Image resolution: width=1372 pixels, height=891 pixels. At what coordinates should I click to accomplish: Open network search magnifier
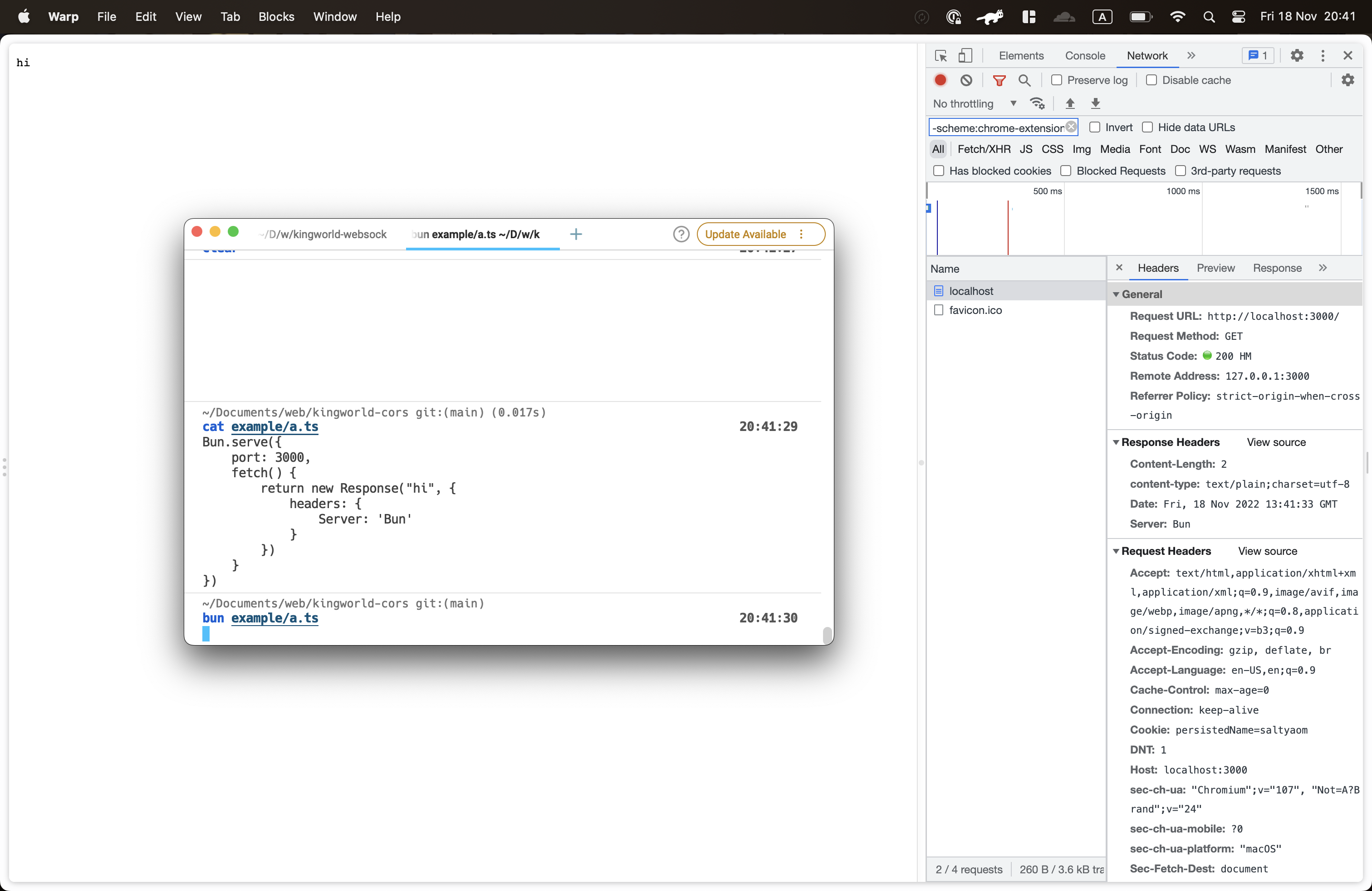coord(1024,80)
